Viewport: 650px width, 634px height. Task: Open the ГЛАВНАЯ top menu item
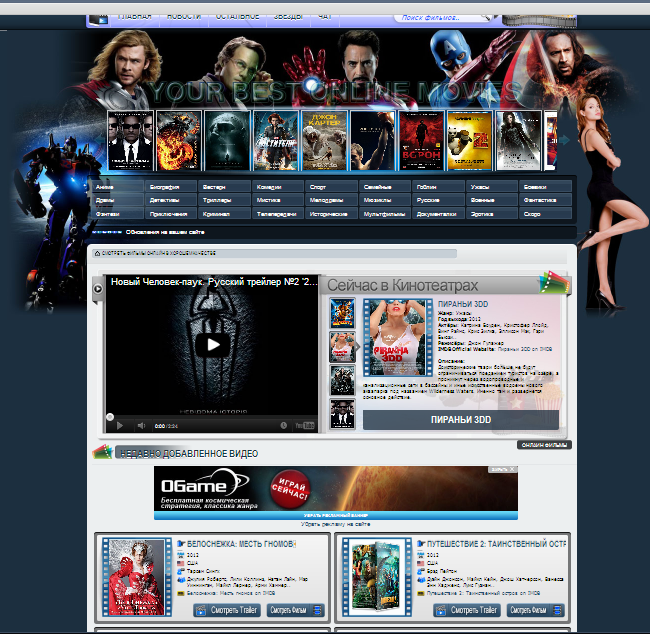[134, 17]
